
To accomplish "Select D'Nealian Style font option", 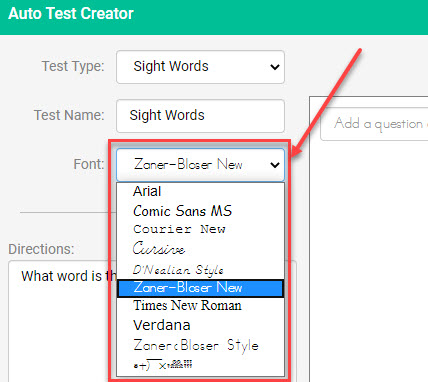I will tap(200, 269).
